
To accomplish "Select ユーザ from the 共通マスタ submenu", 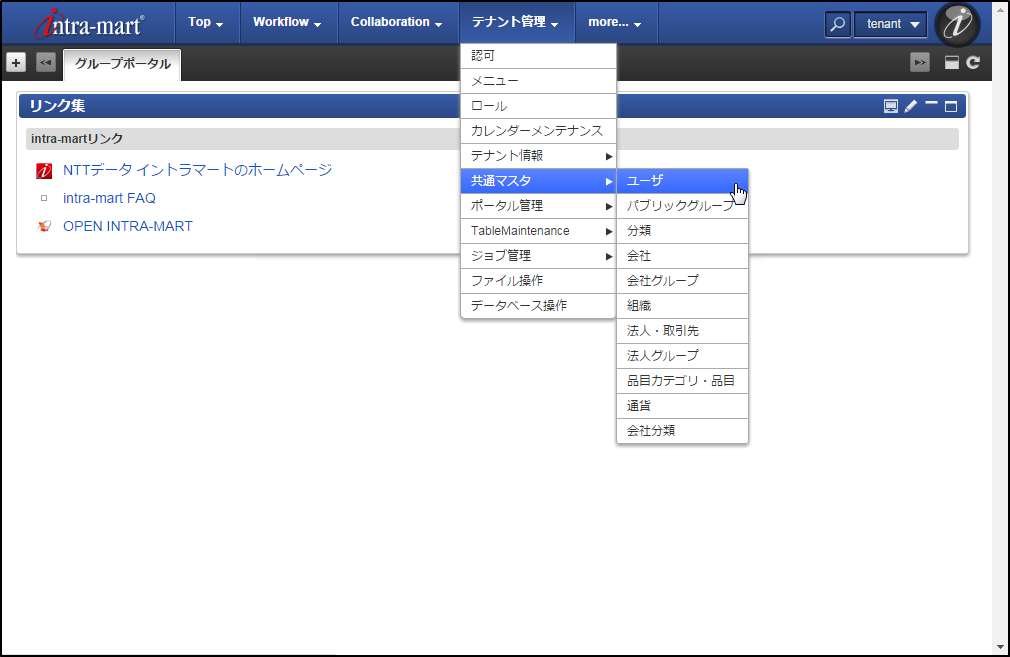I will coord(682,181).
